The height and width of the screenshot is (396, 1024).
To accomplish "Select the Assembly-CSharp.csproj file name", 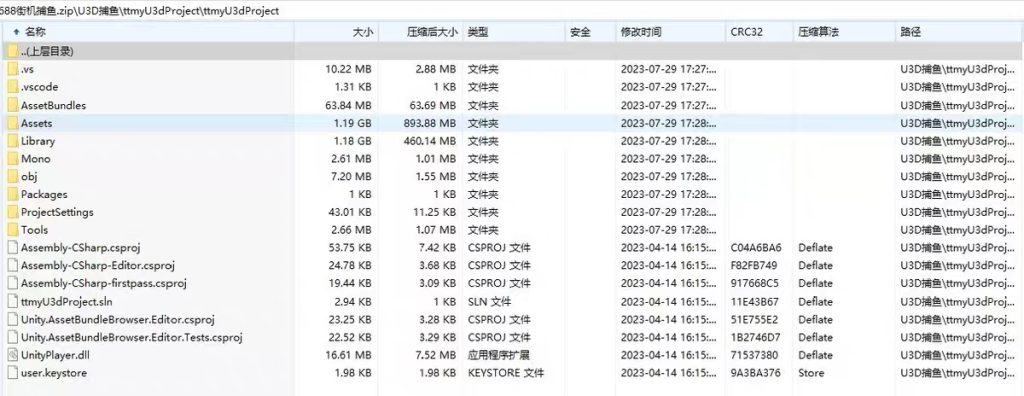I will pyautogui.click(x=80, y=248).
